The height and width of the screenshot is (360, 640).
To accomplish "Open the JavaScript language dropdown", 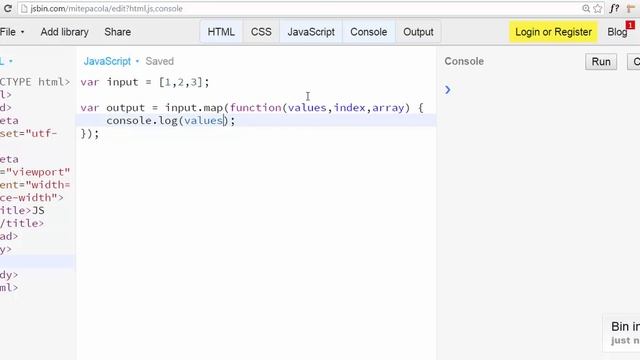I will [111, 61].
